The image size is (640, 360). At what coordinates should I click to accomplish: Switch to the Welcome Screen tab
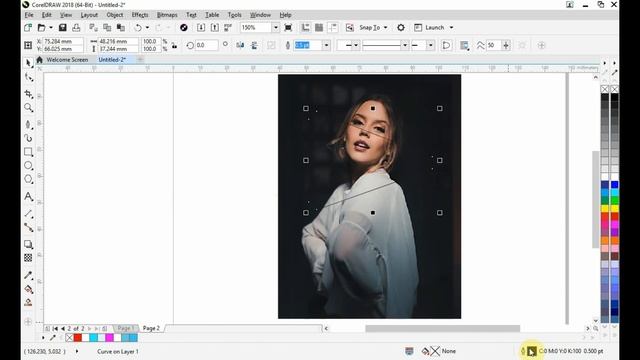[67, 60]
